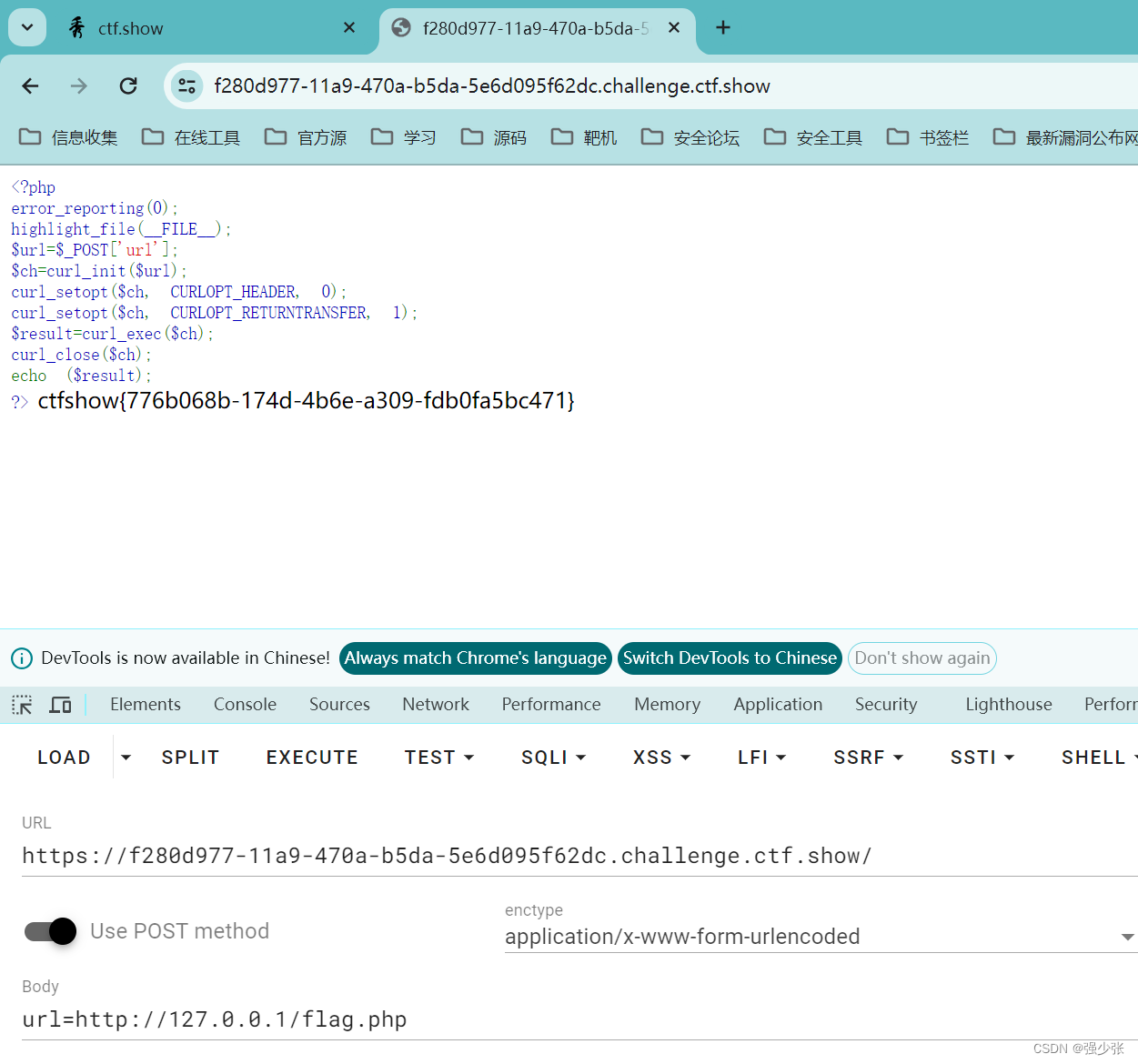Reload the challenge page
The height and width of the screenshot is (1064, 1138).
[128, 85]
